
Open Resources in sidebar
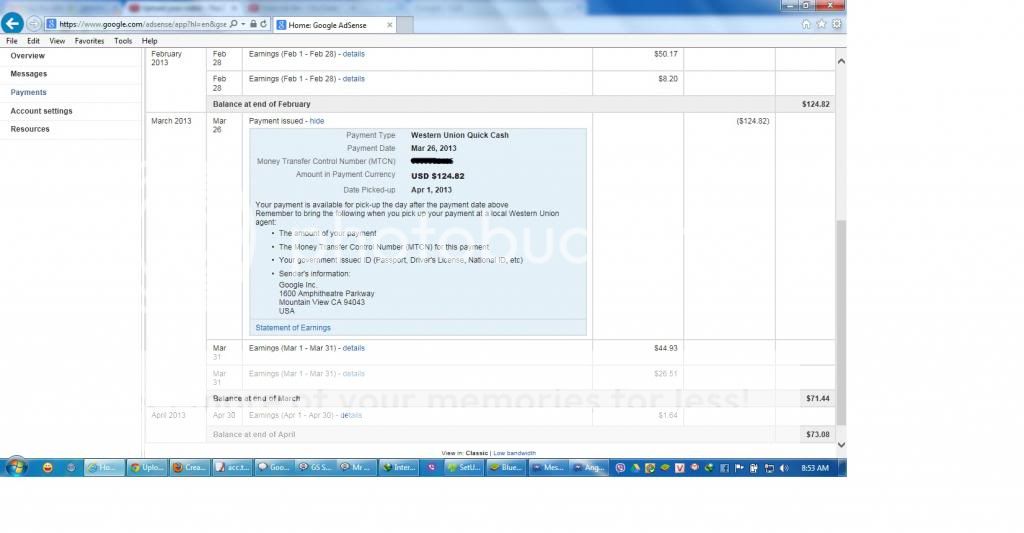[x=30, y=129]
